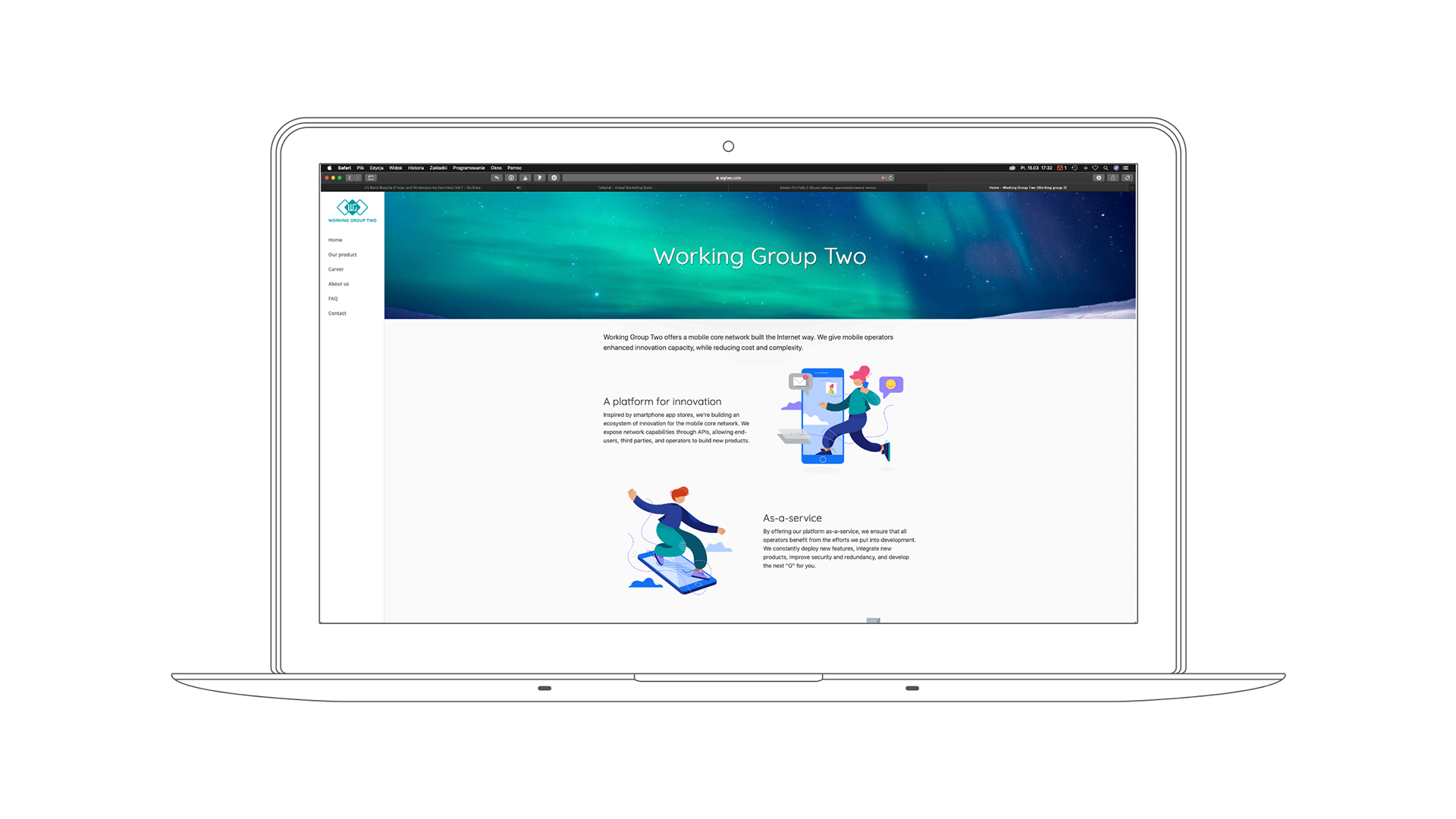Open the About us sidebar link
This screenshot has height=819, width=1456.
(338, 284)
